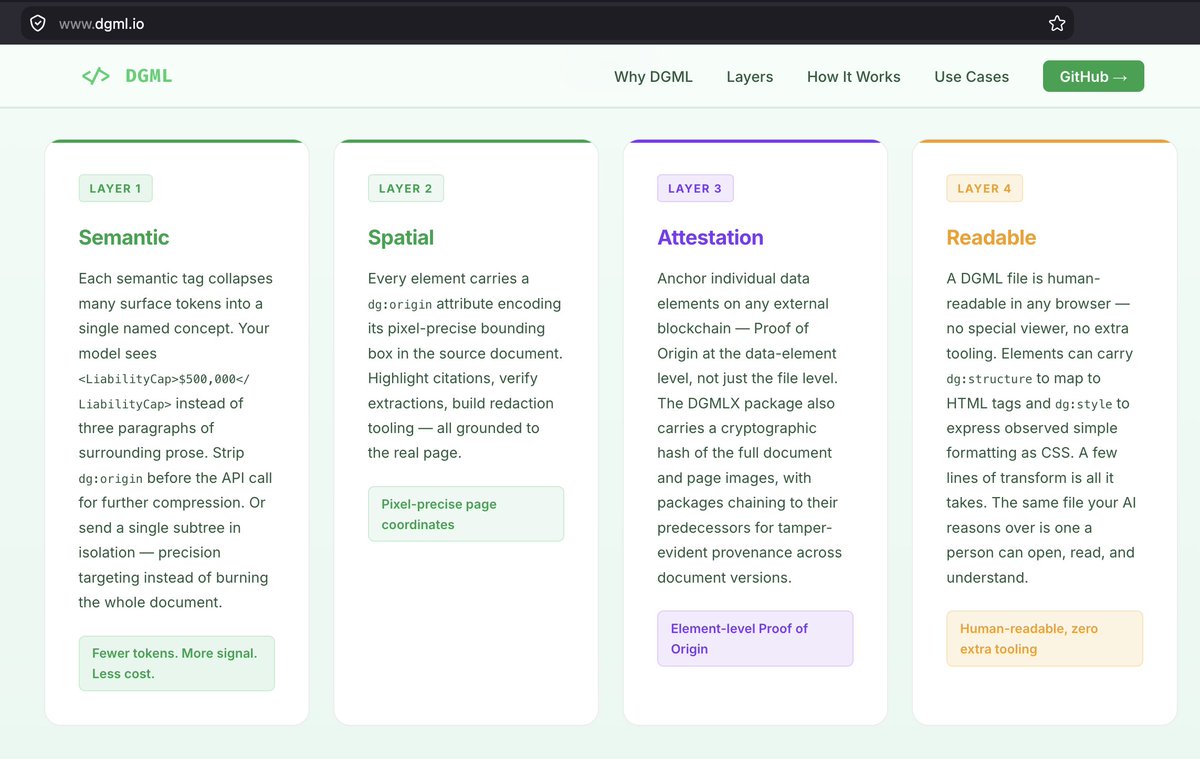The image size is (1200, 759).
Task: Bookmark page with the star icon
Action: point(1057,23)
